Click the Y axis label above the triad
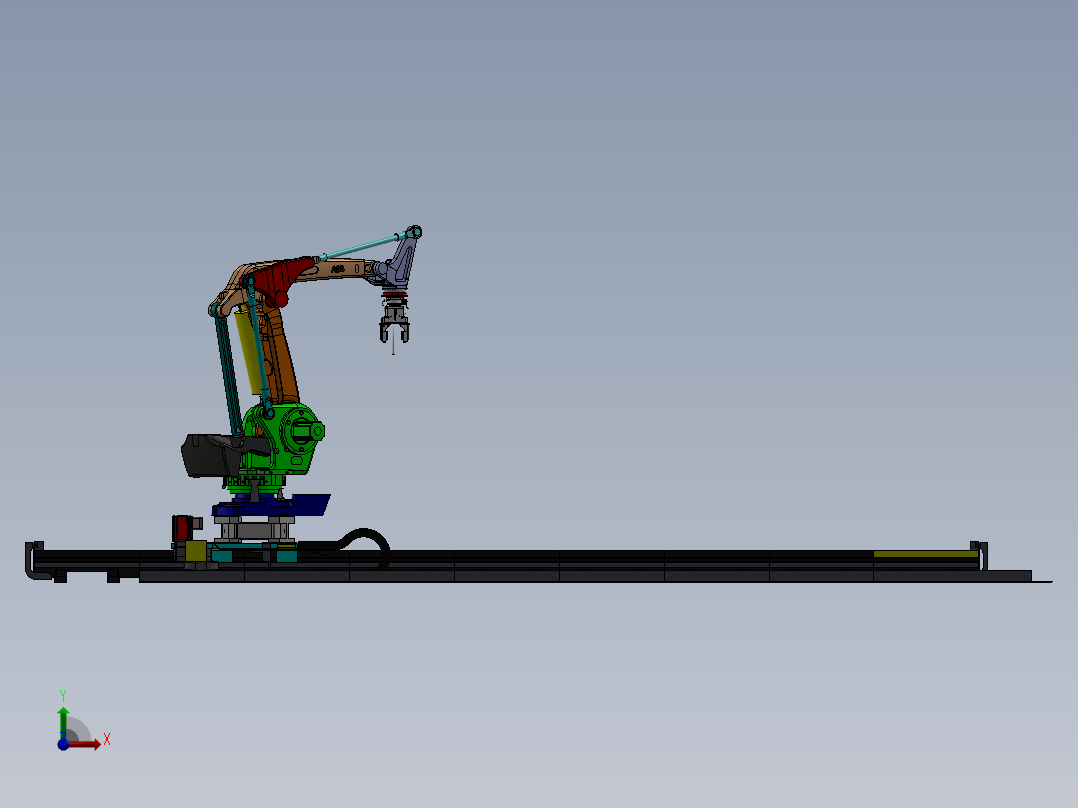The width and height of the screenshot is (1078, 808). tap(63, 693)
